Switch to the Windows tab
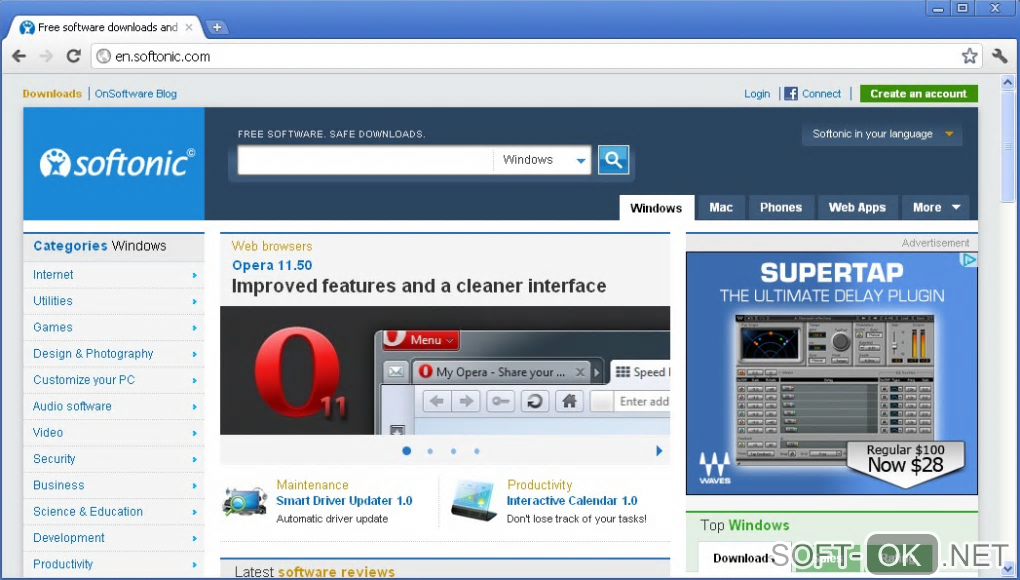 656,208
